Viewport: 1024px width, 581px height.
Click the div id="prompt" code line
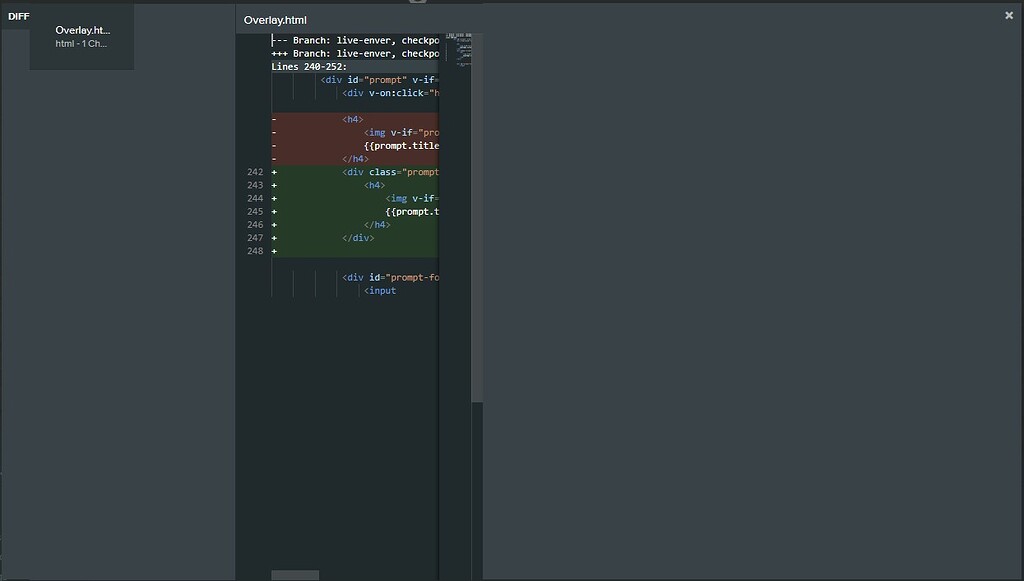(x=378, y=80)
